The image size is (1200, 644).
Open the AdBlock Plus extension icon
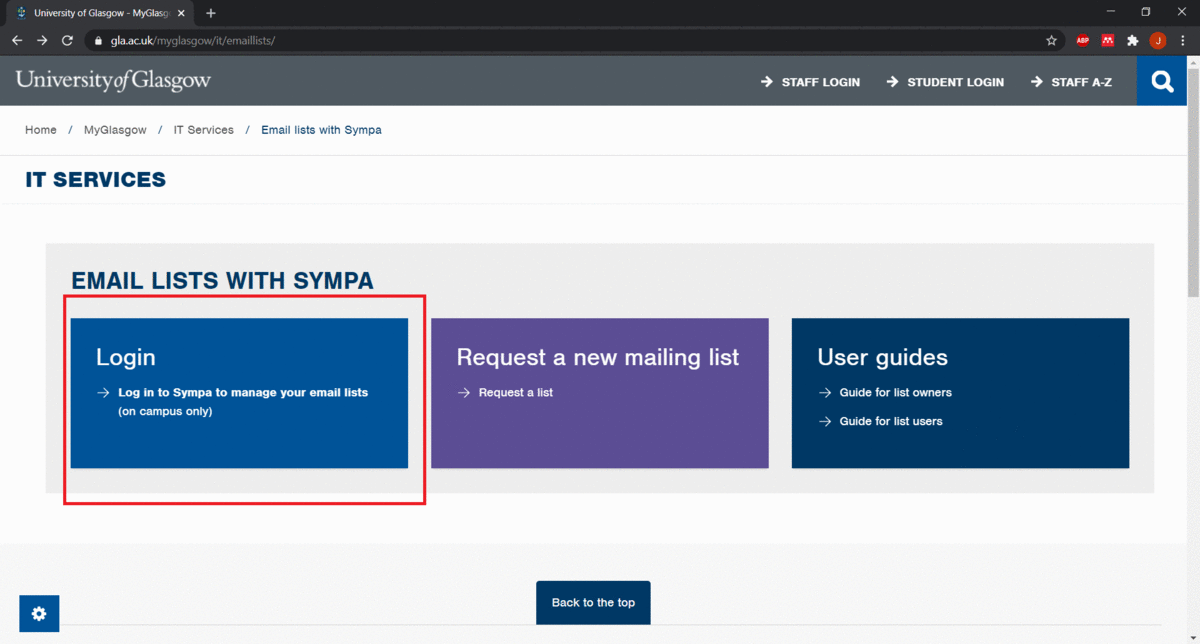click(1082, 41)
